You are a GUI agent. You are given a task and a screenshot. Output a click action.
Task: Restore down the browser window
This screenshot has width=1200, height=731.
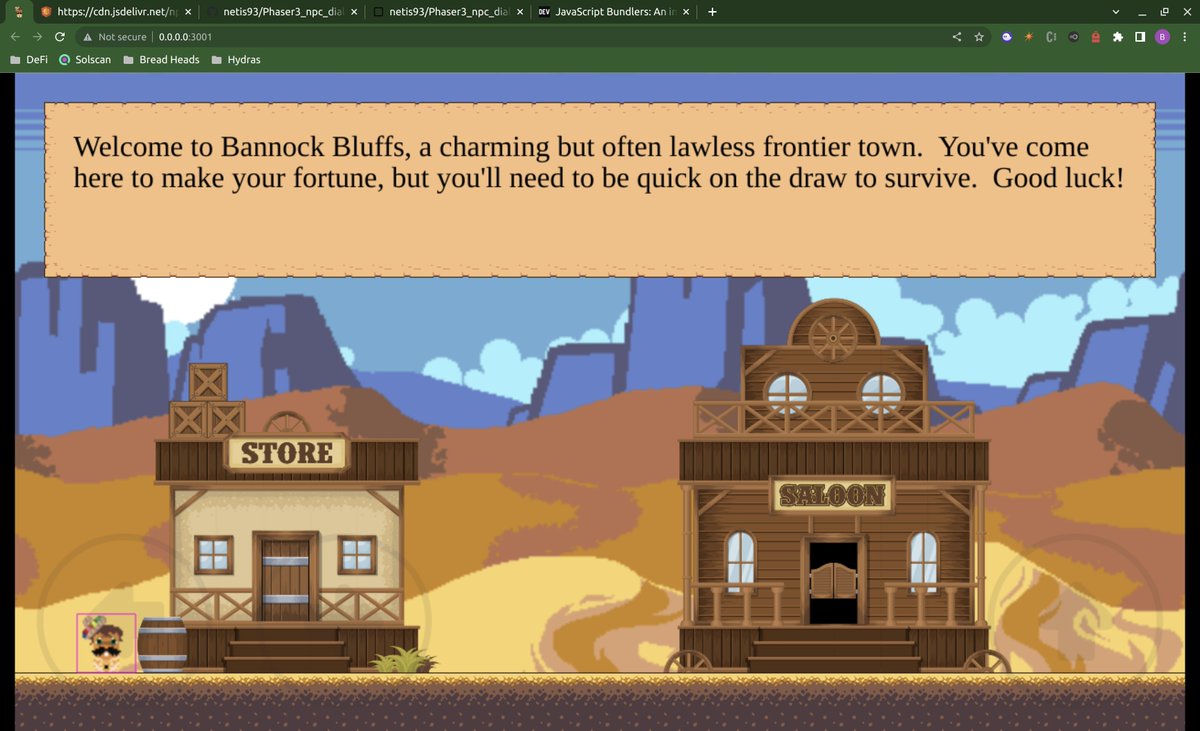(x=1164, y=12)
